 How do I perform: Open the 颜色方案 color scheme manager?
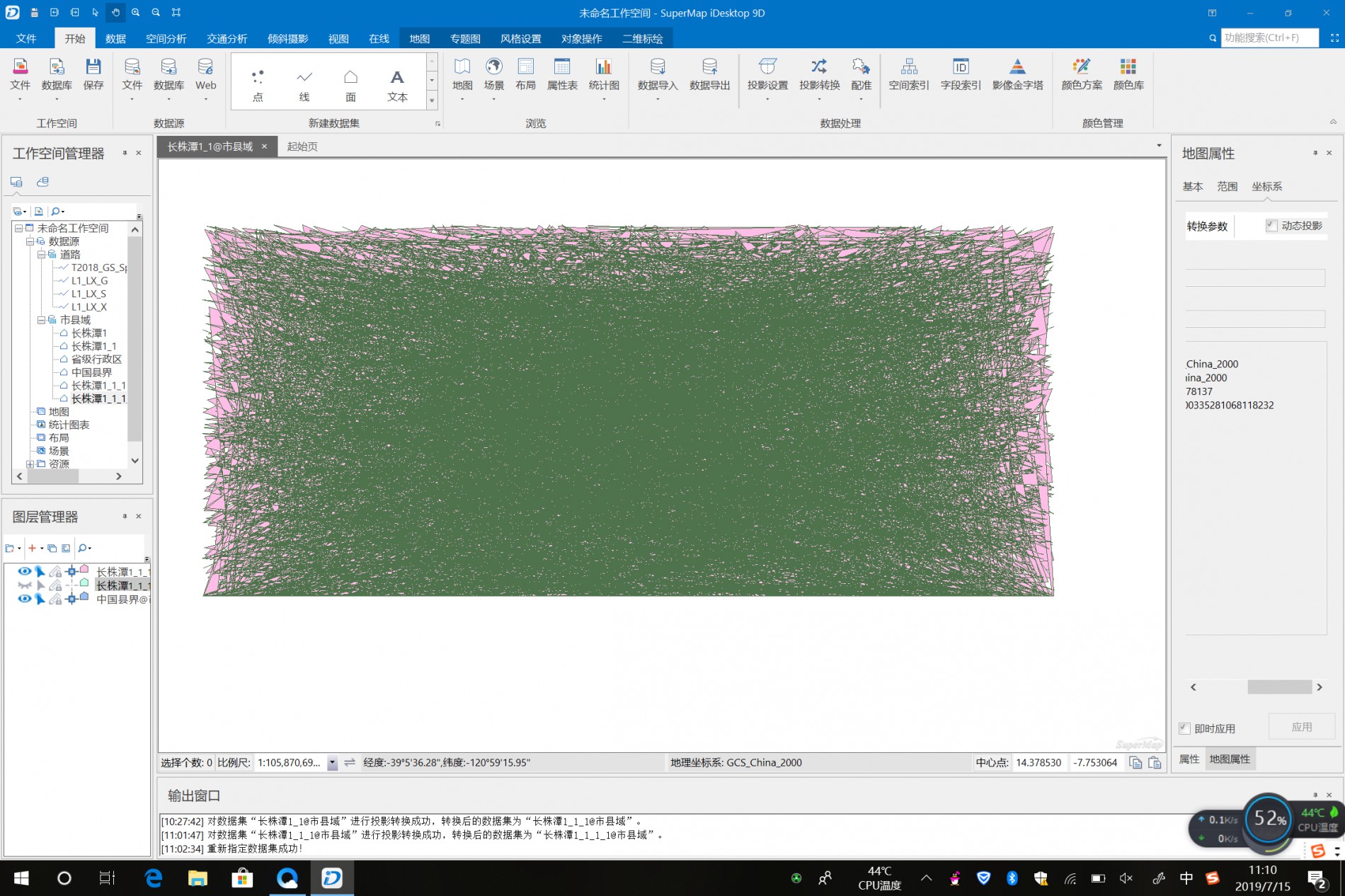(1082, 75)
